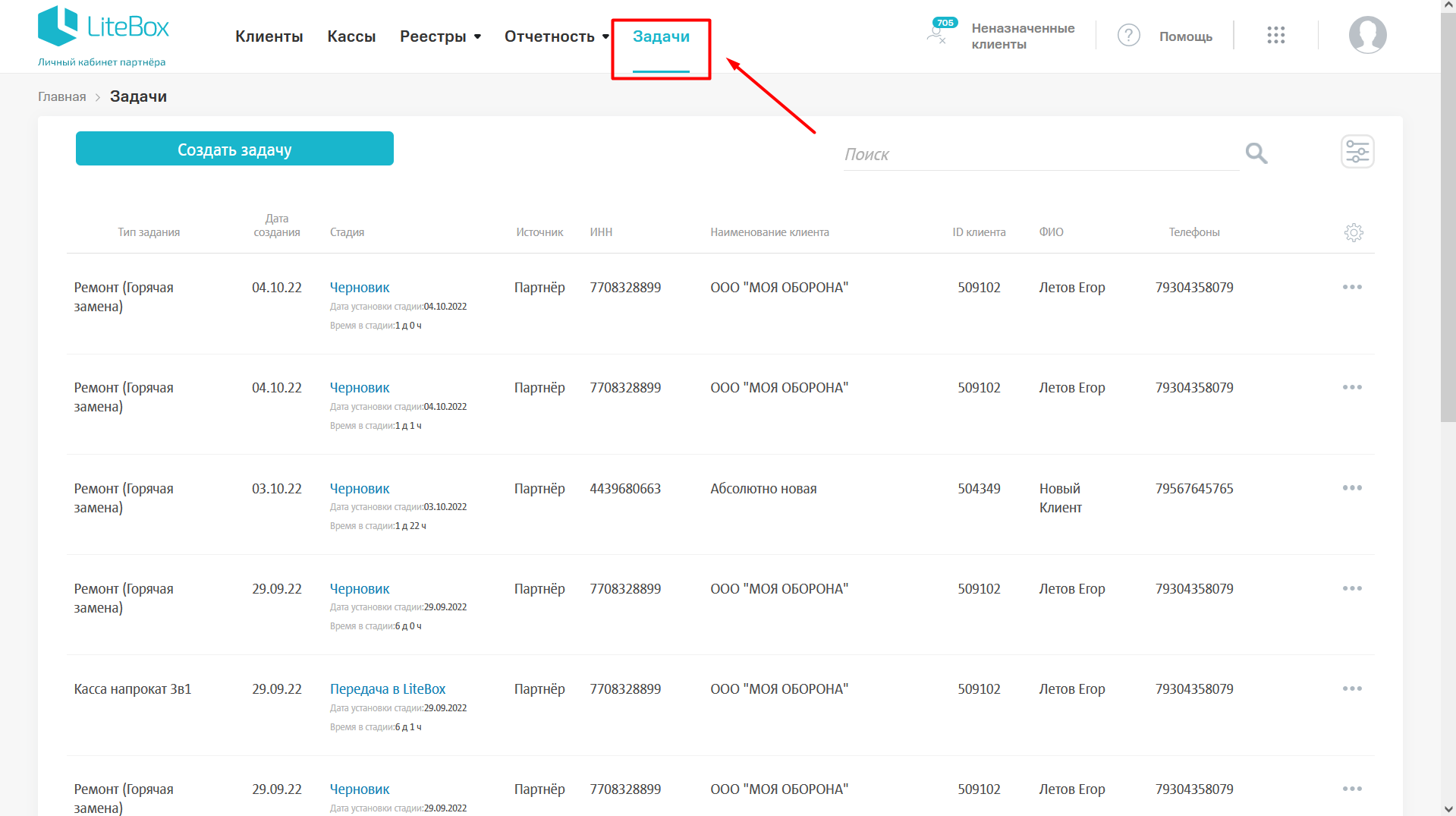Image resolution: width=1456 pixels, height=816 pixels.
Task: Click the Стадия column header
Action: [347, 232]
